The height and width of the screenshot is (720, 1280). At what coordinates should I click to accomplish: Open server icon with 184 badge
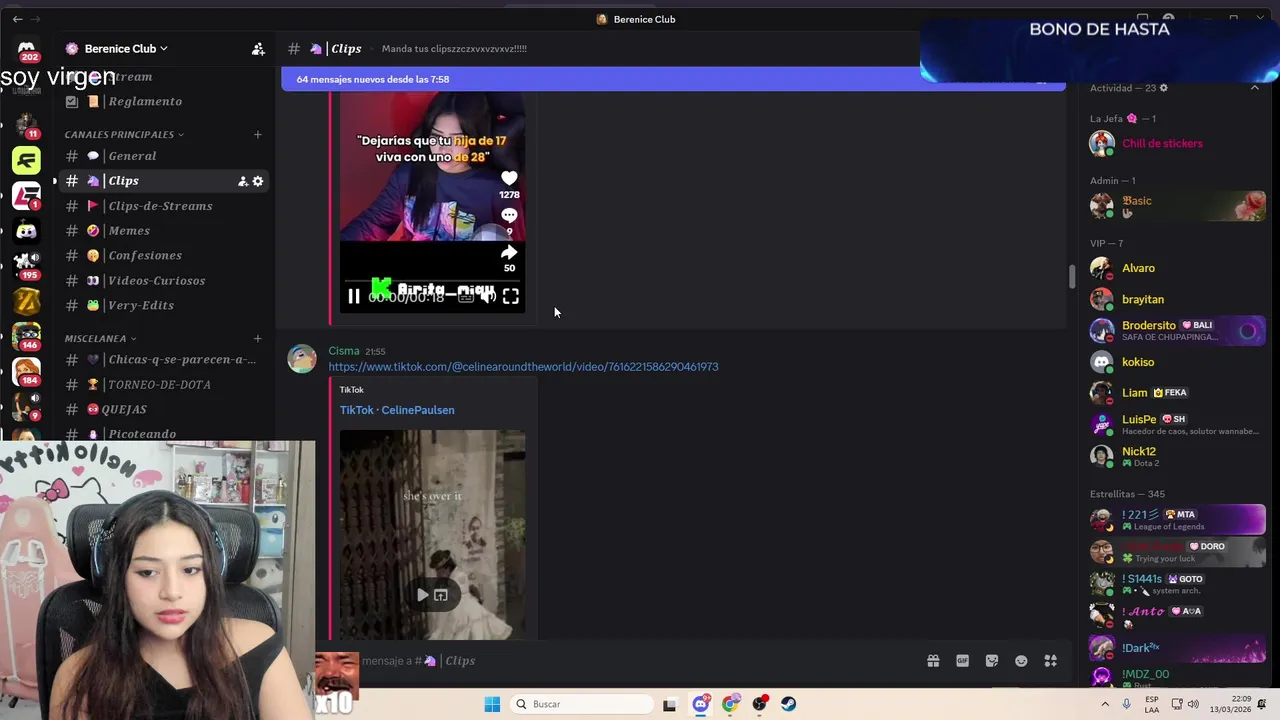tap(26, 371)
